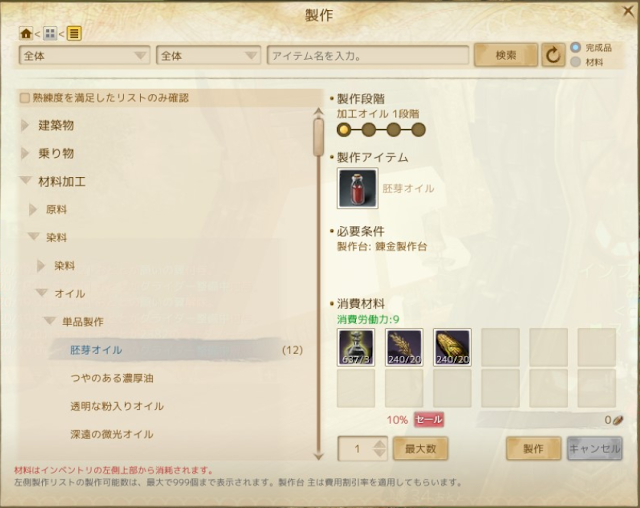This screenshot has width=640, height=508.
Task: Select the 完成品 radio button
Action: pos(576,47)
